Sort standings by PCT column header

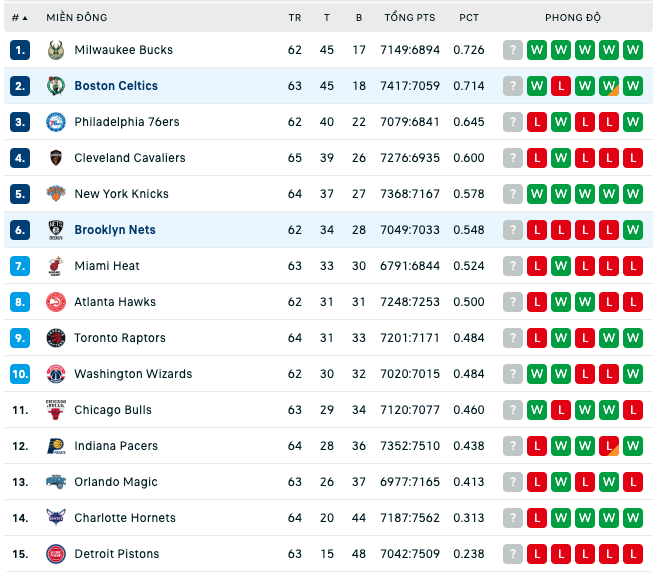coord(468,18)
